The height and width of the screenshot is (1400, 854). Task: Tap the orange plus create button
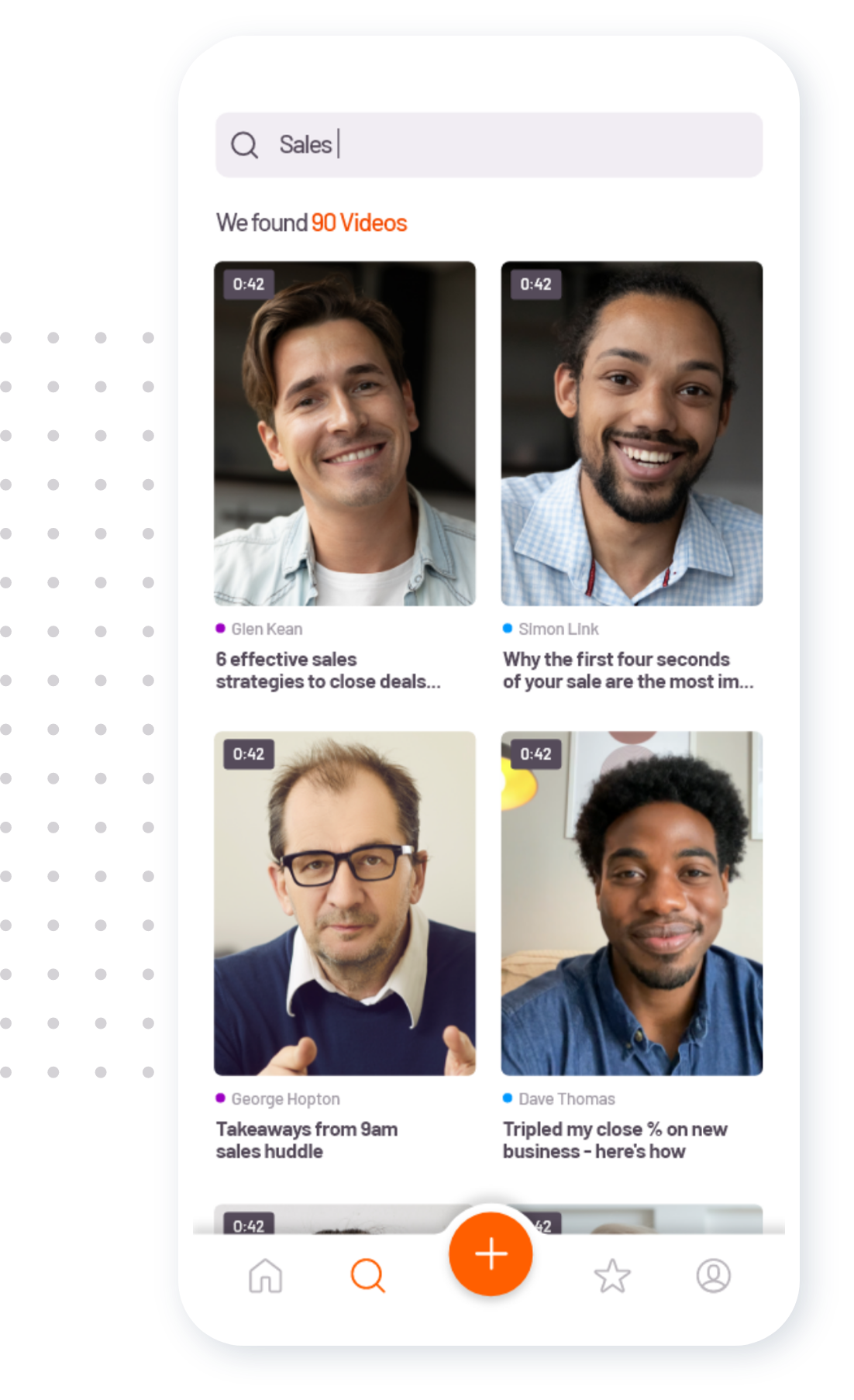coord(491,1253)
